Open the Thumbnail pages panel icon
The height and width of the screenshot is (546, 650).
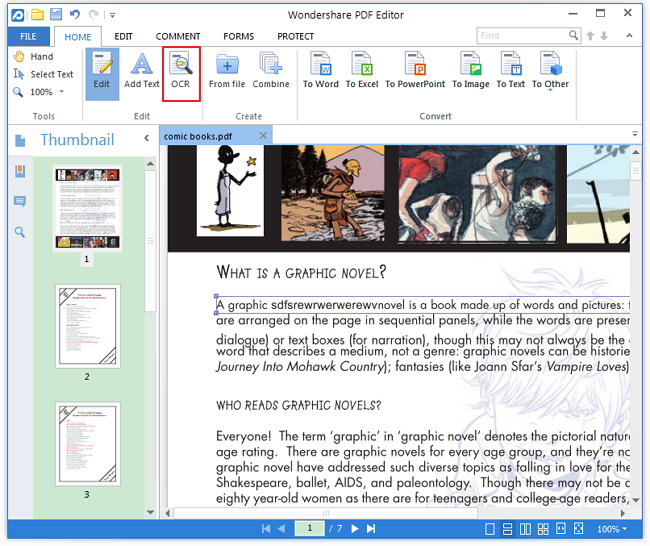(x=20, y=141)
